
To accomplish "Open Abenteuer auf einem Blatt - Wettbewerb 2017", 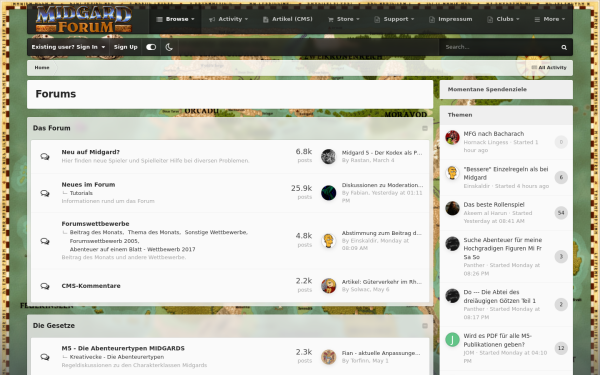I will pyautogui.click(x=132, y=249).
